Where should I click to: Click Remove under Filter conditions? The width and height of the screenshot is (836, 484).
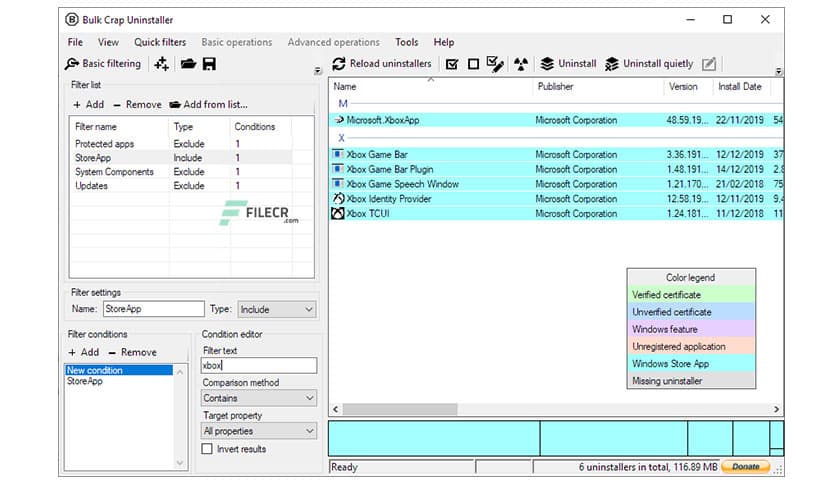(x=133, y=352)
